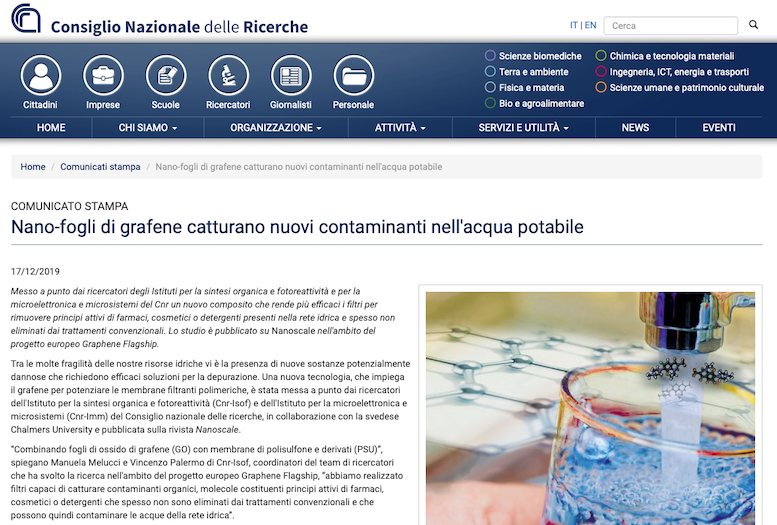
Task: Open the Giornalisti newspaper icon
Action: coord(291,75)
